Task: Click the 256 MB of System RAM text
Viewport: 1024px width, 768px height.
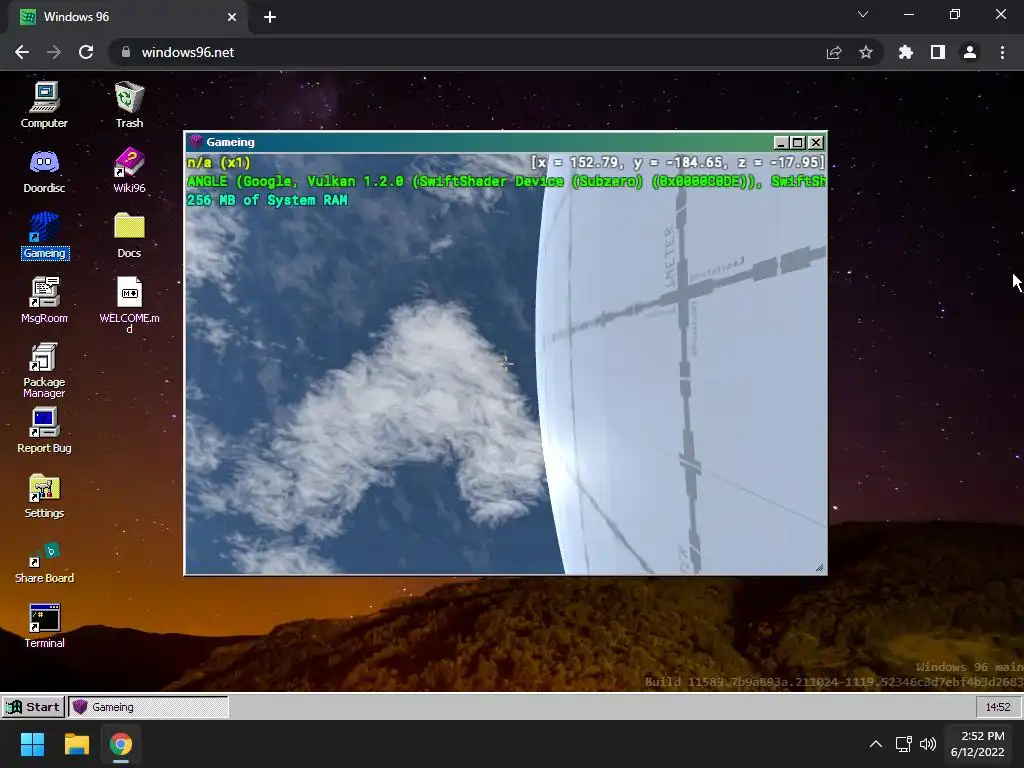Action: 267,200
